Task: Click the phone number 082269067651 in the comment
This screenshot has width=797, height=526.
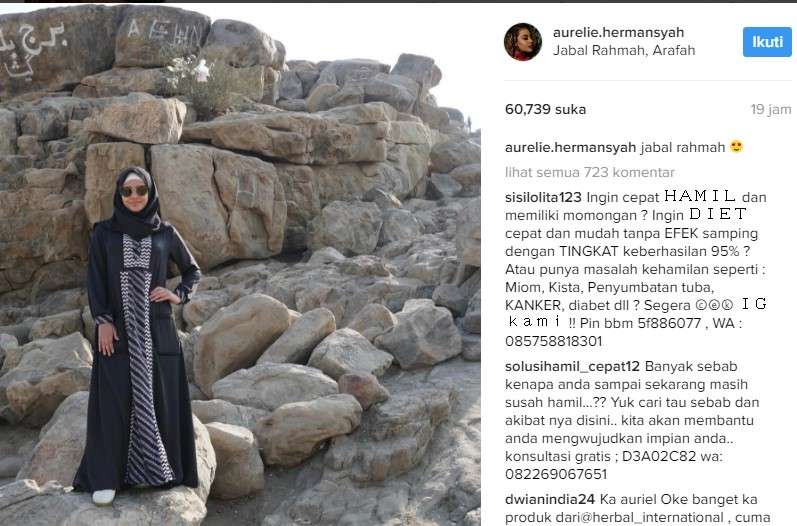Action: coord(556,475)
